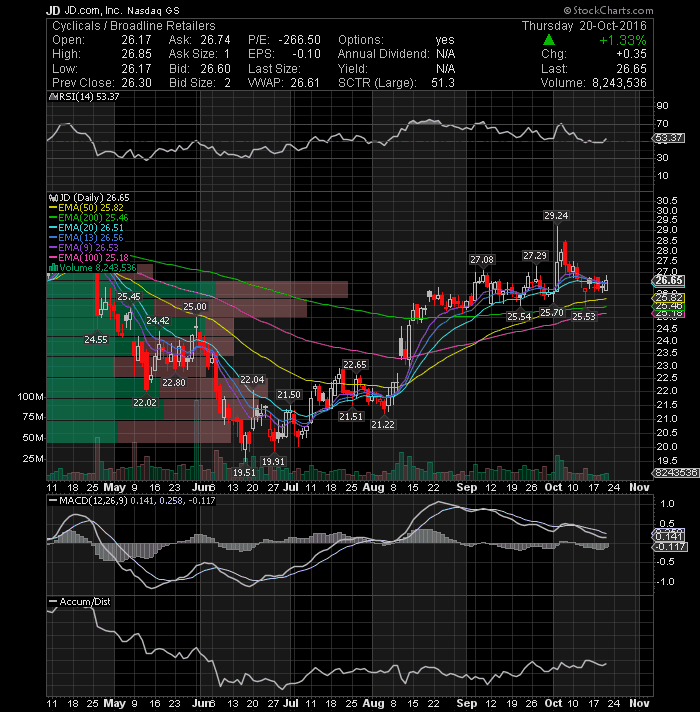
Task: Click the 25.53 low price label
Action: click(x=583, y=316)
